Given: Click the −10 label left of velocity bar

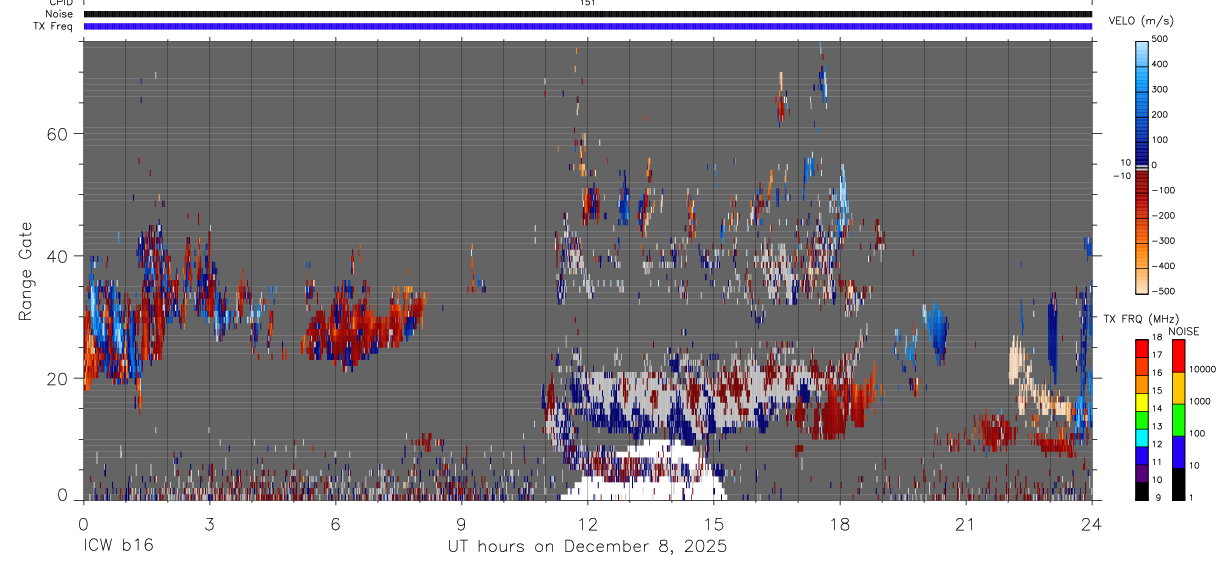Looking at the screenshot, I should [1120, 176].
